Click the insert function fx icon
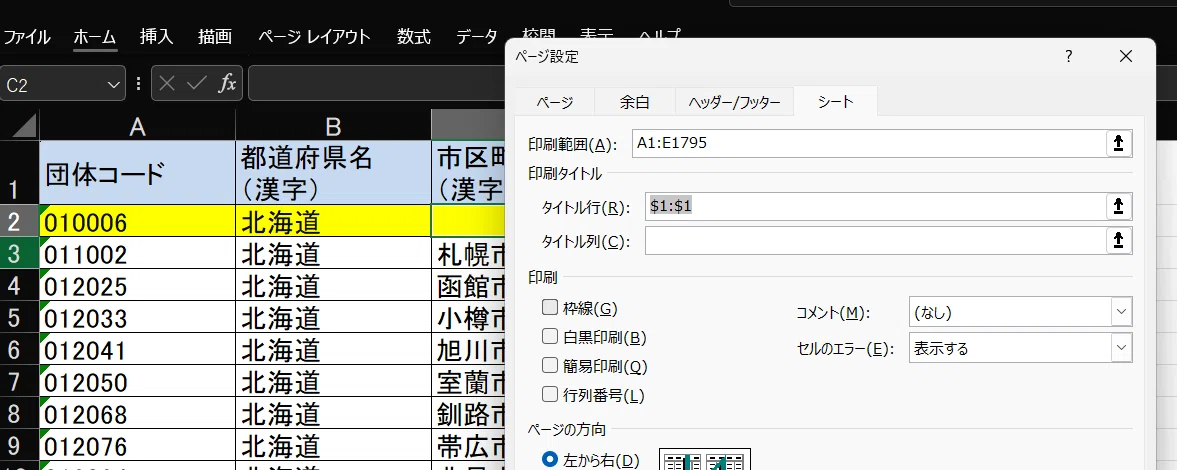The image size is (1177, 470). coord(227,83)
